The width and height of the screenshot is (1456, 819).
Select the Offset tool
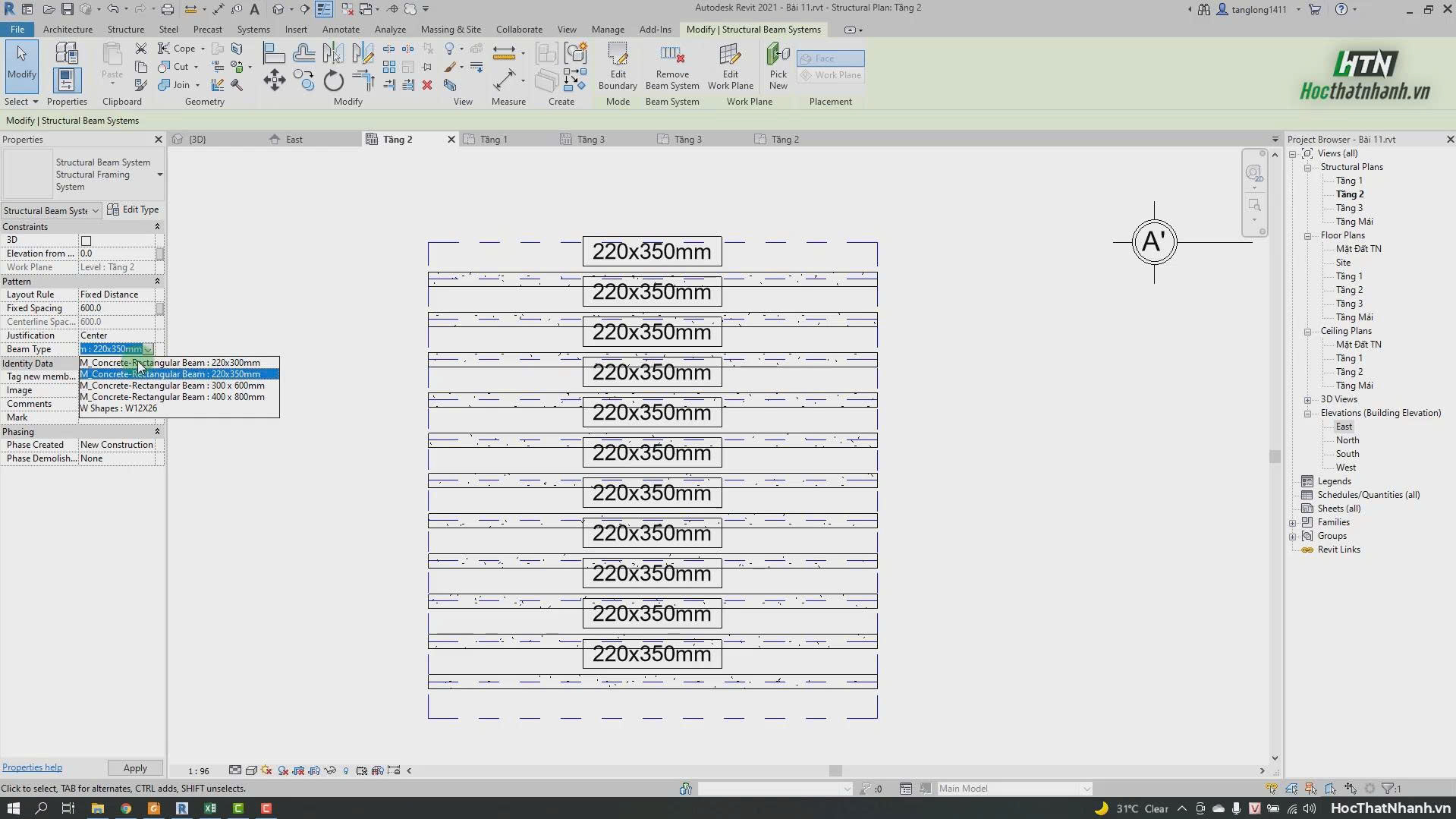tap(303, 53)
